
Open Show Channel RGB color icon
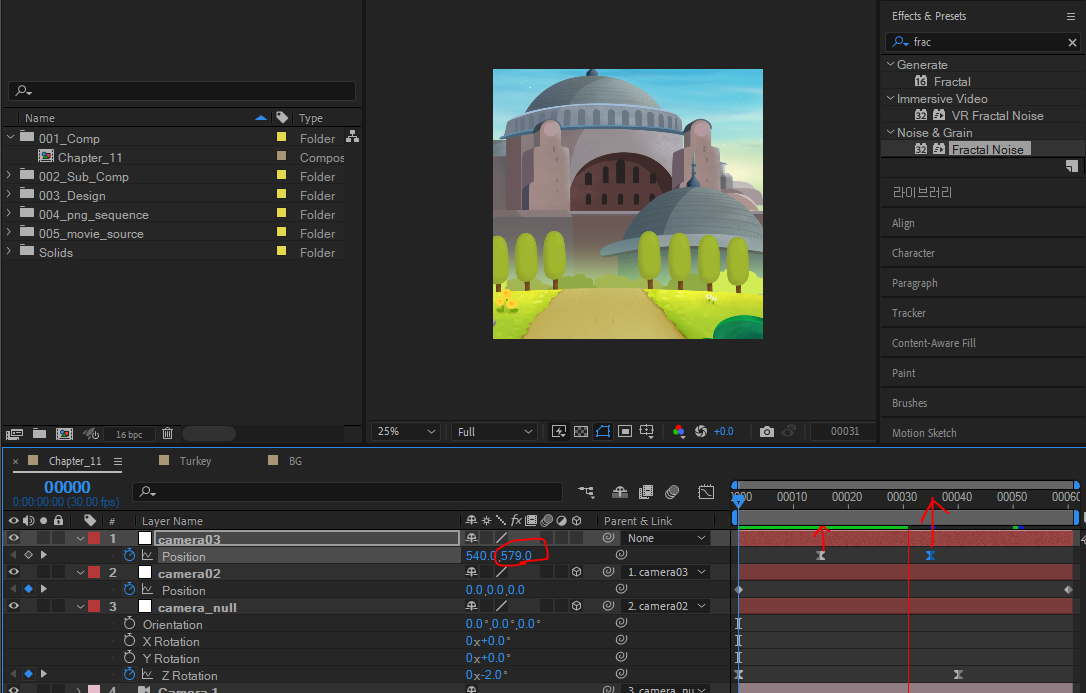679,431
